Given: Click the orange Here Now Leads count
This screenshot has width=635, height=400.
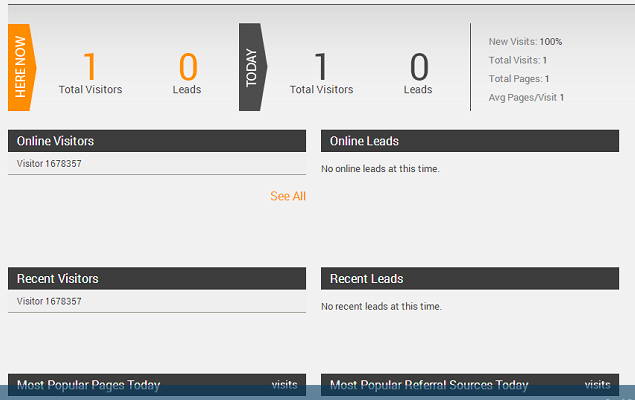Looking at the screenshot, I should point(188,67).
